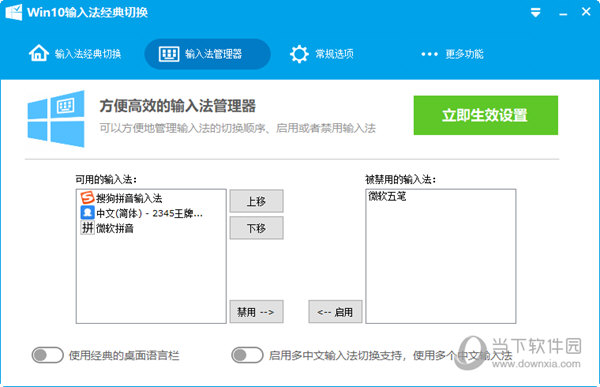The height and width of the screenshot is (387, 600).
Task: Switch to the 输入法管理器 tab
Action: (207, 54)
